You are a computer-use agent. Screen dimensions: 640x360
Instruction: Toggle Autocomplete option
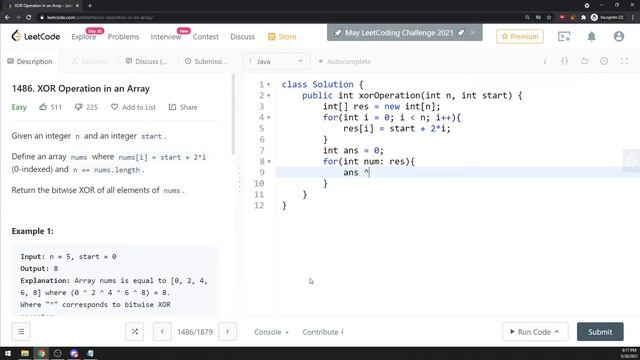(x=345, y=61)
